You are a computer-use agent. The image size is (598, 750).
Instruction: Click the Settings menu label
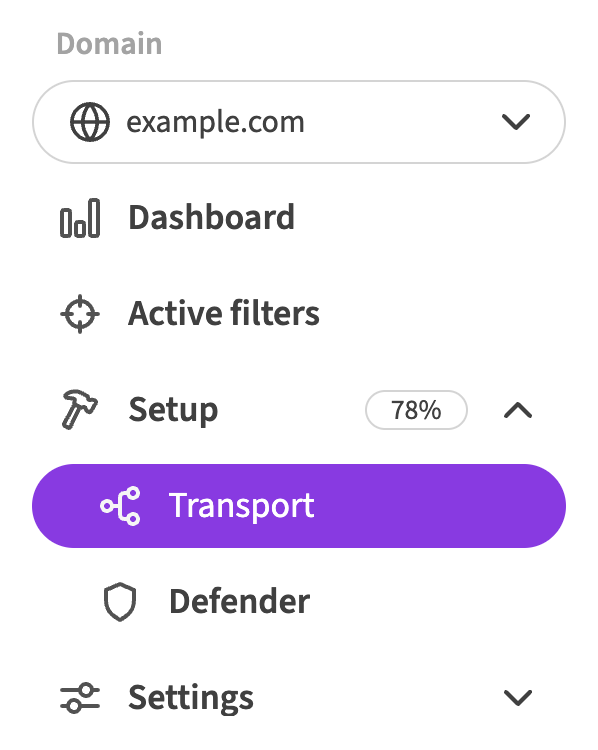tap(191, 698)
